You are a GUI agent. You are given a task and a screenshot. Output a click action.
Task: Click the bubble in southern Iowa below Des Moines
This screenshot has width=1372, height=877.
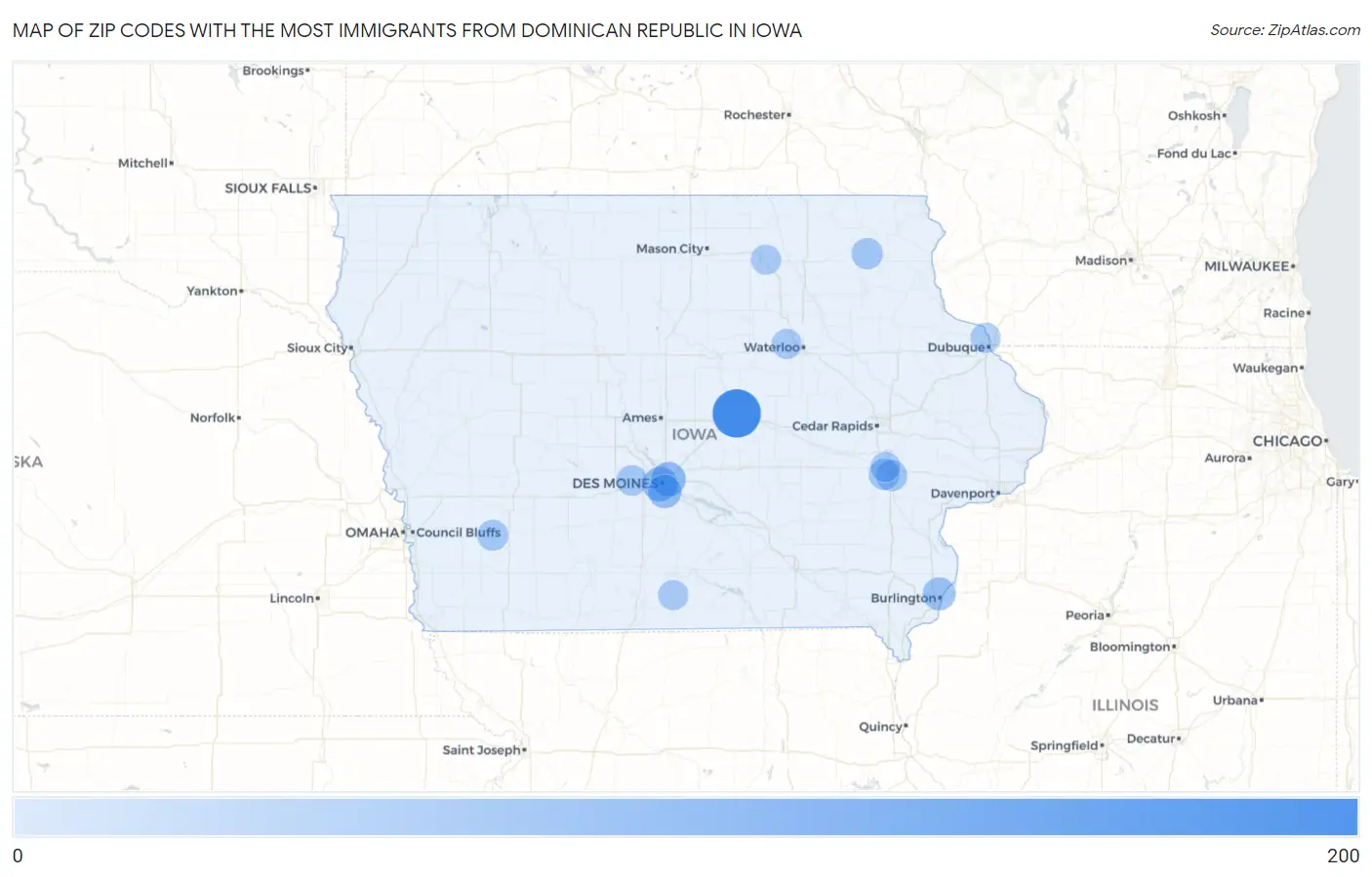(x=673, y=595)
